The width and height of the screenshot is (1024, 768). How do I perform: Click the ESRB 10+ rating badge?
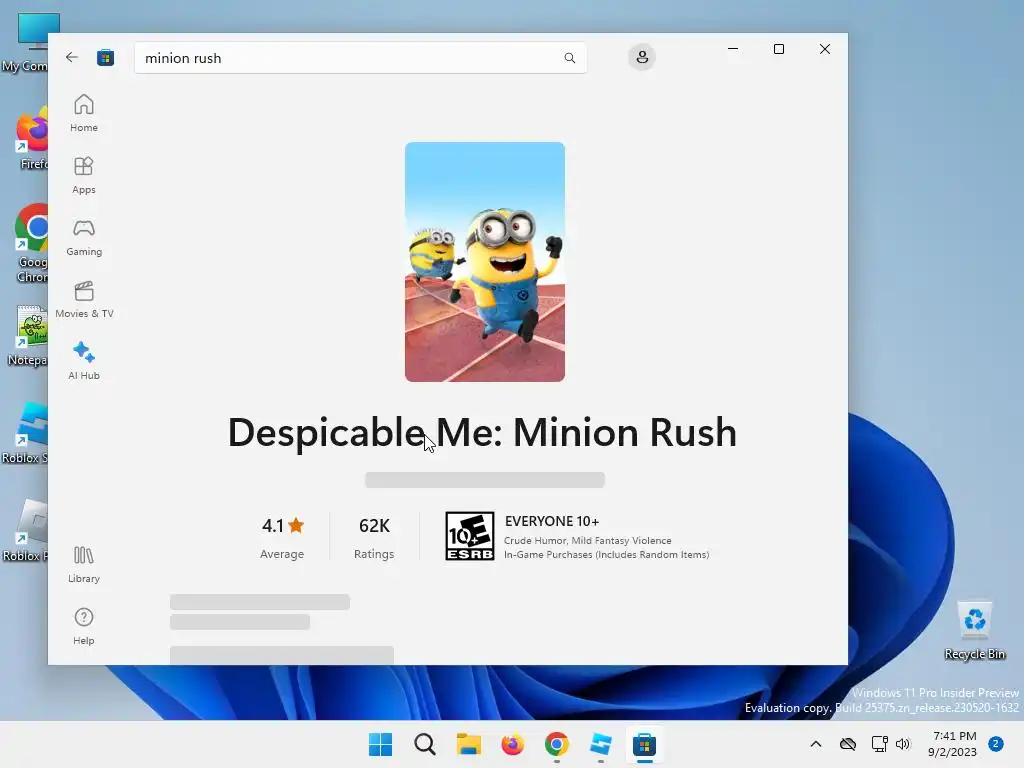[470, 536]
